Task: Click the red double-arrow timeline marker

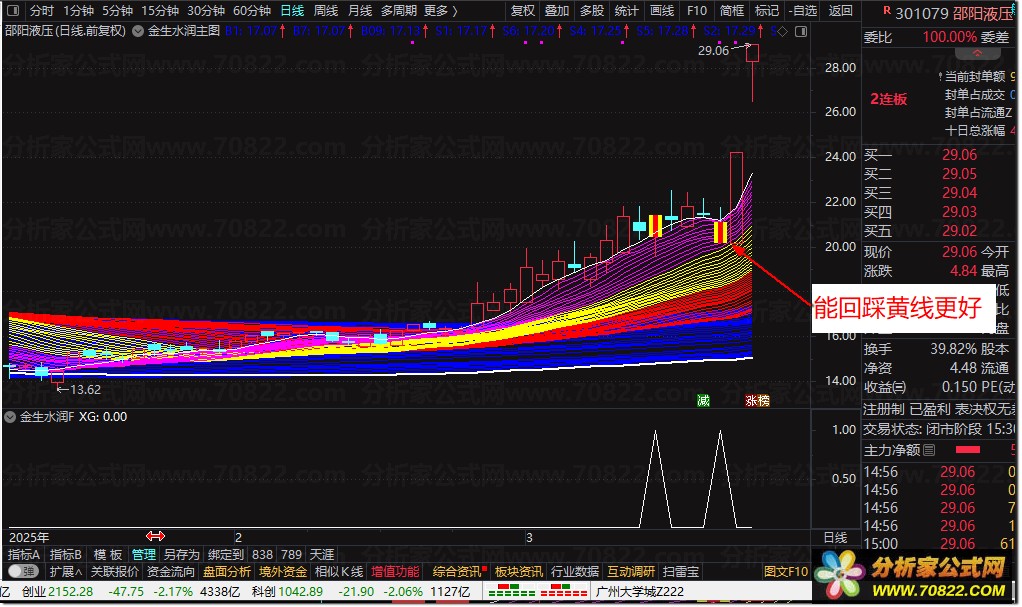Action: pyautogui.click(x=155, y=536)
